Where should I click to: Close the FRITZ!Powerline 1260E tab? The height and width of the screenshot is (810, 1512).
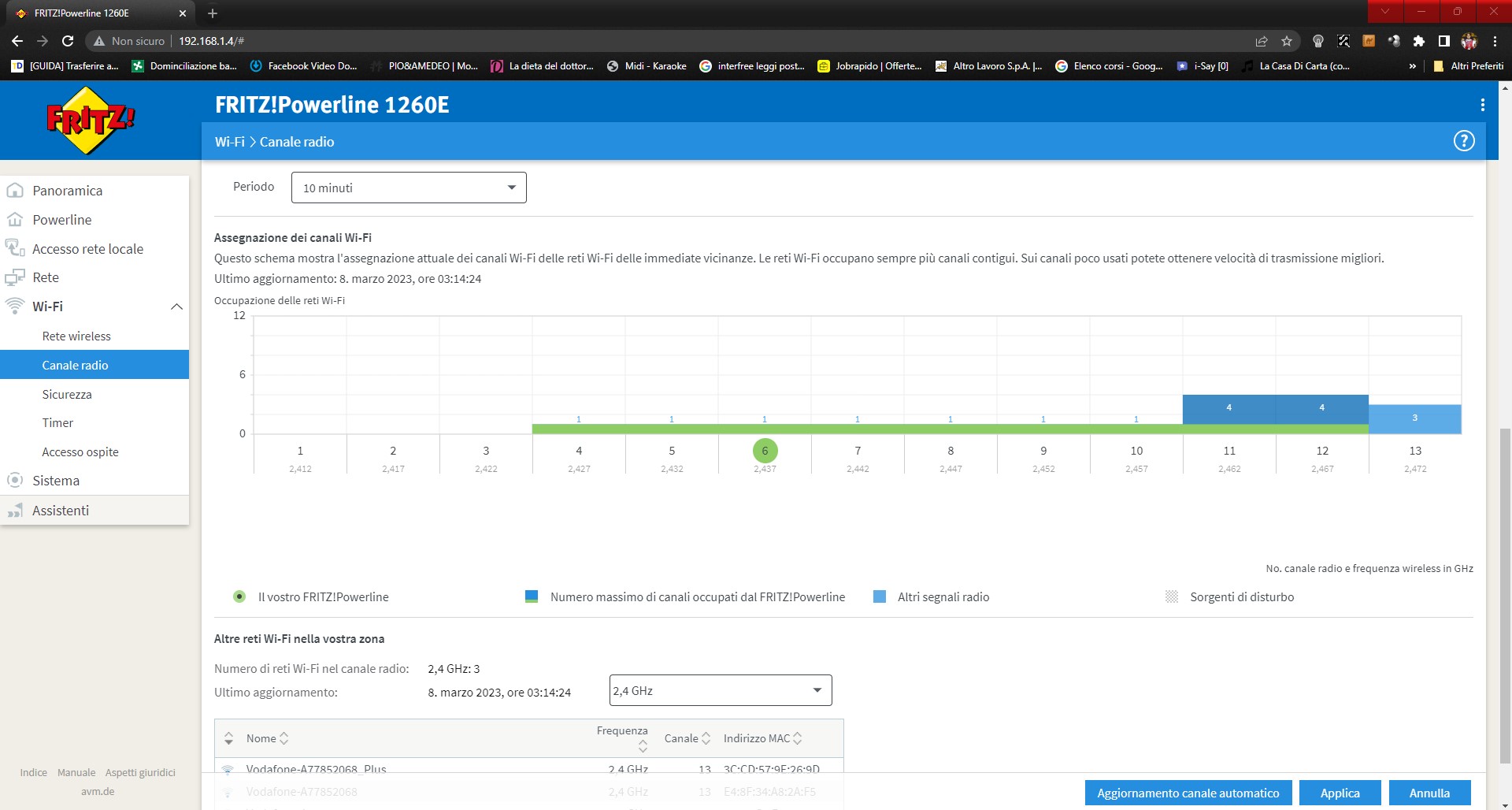coord(183,13)
